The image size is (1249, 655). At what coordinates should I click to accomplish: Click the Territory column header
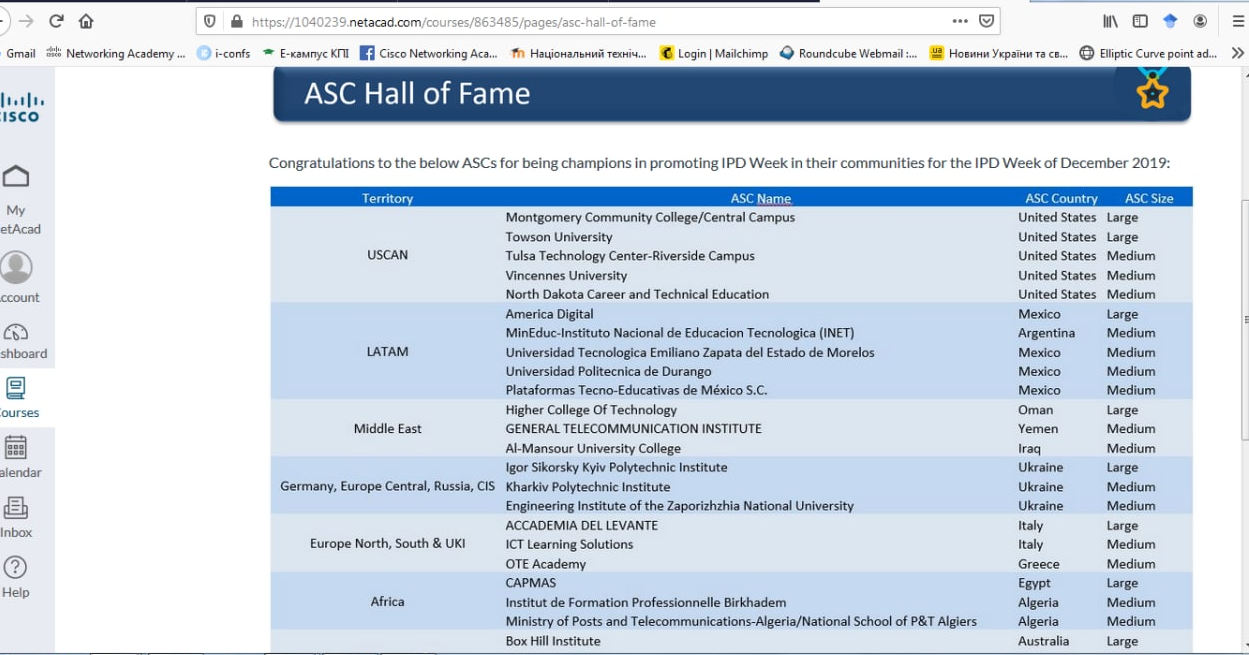click(x=388, y=198)
